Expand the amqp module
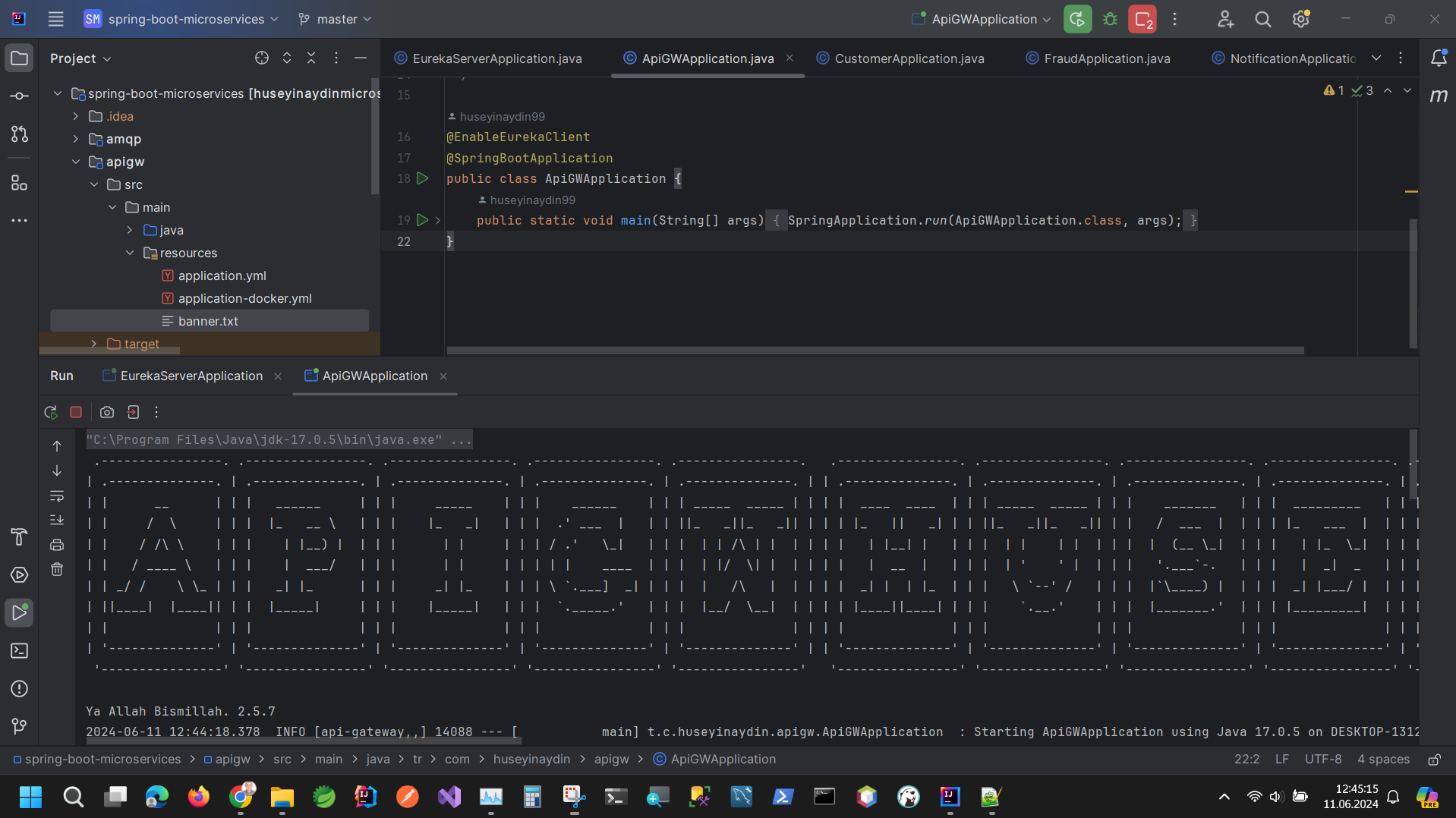Viewport: 1456px width, 818px height. (x=76, y=139)
